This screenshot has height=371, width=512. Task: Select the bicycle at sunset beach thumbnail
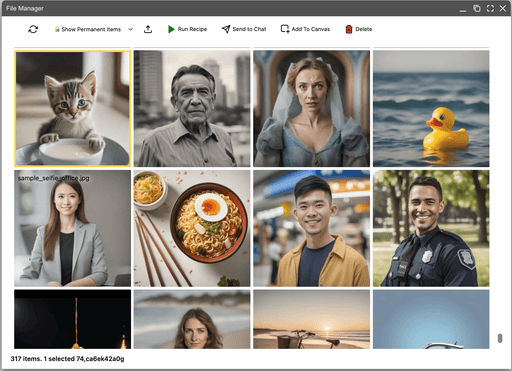(x=312, y=319)
